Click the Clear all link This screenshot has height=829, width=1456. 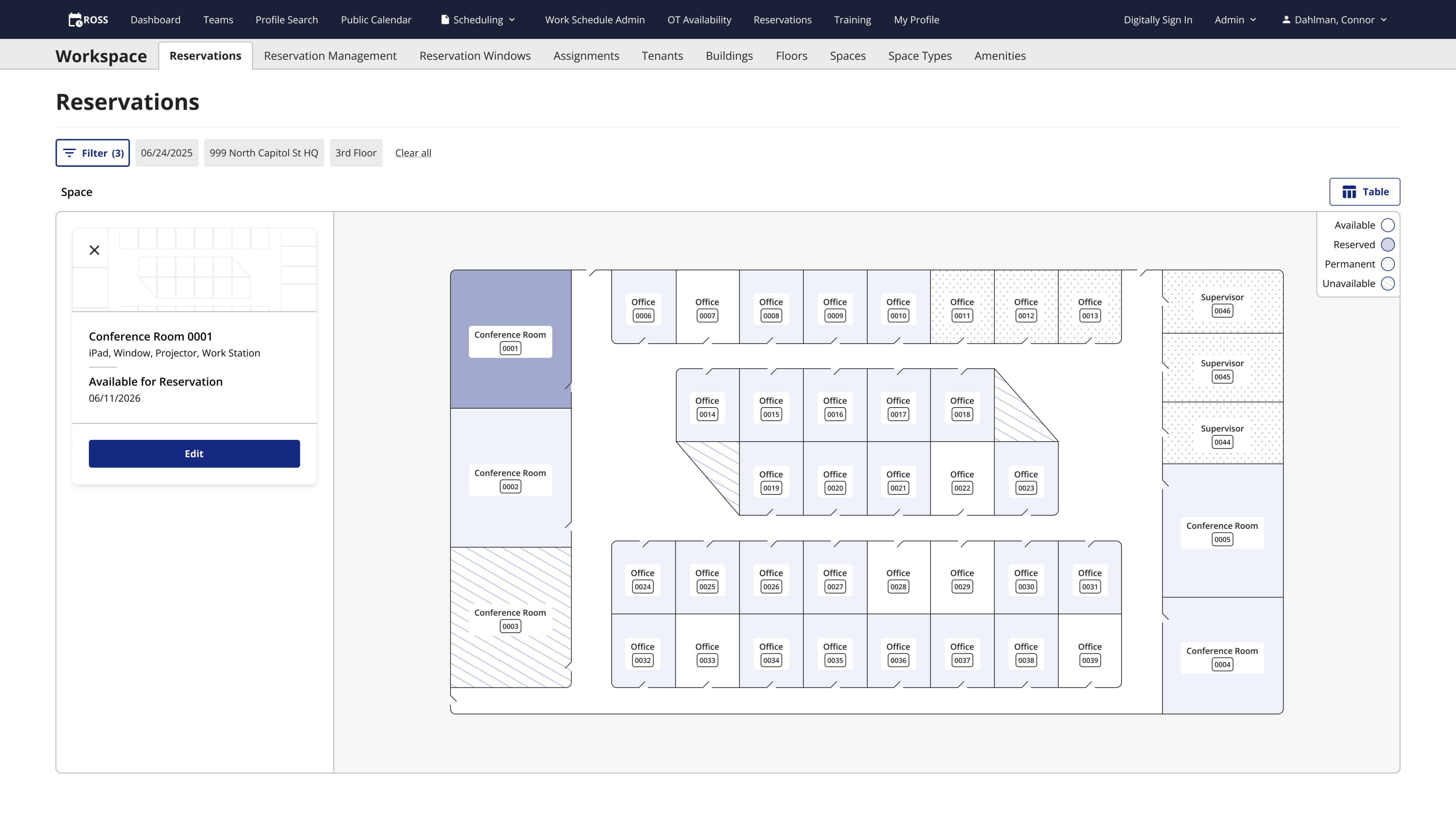pyautogui.click(x=413, y=153)
